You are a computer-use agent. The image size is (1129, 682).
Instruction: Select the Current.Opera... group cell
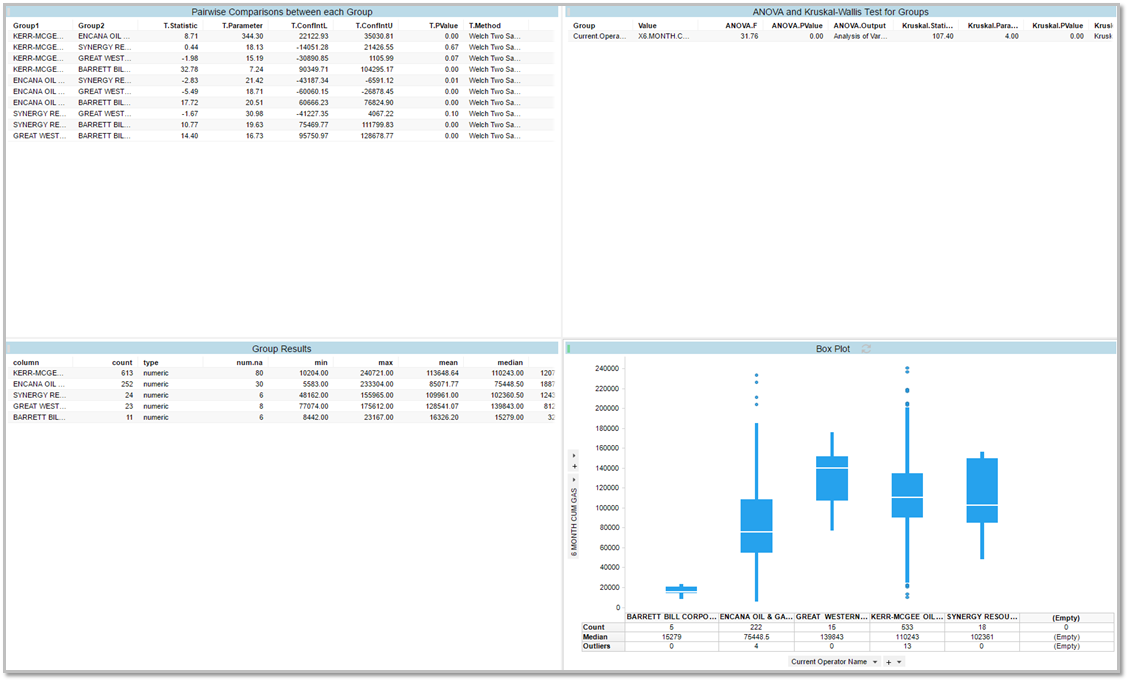(x=599, y=36)
